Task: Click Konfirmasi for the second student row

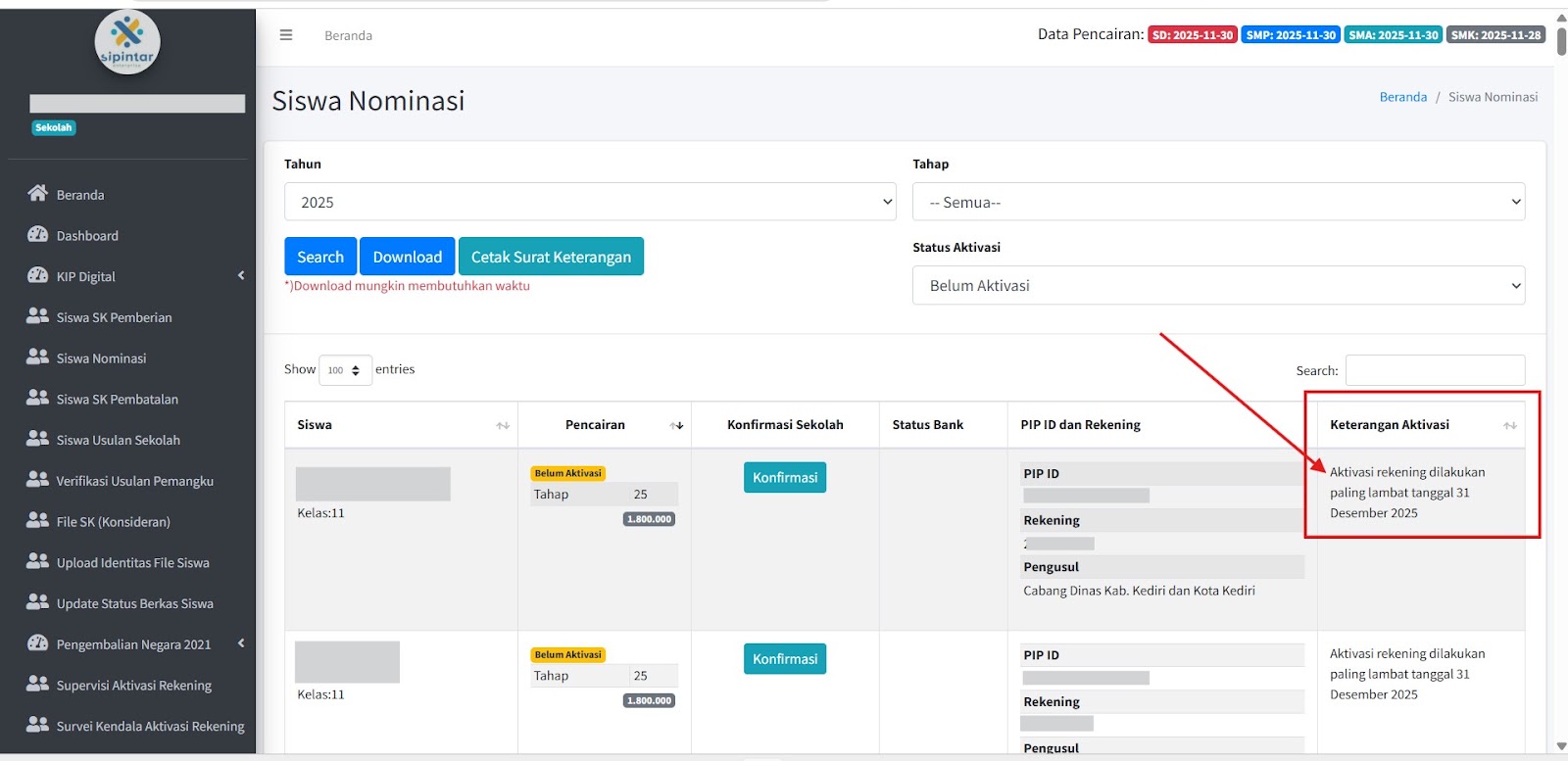Action: coord(785,658)
